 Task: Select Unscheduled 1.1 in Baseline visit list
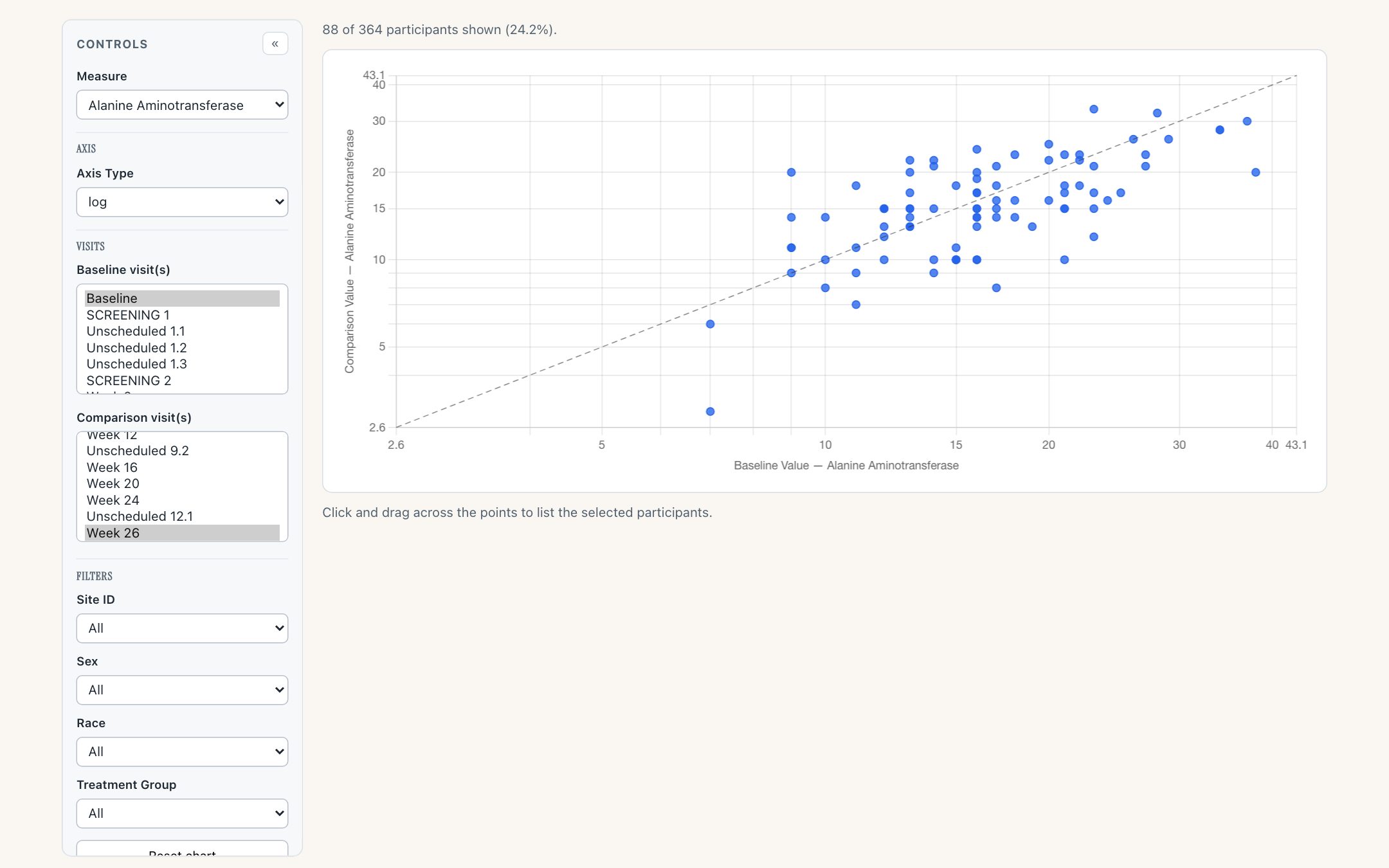click(x=182, y=331)
